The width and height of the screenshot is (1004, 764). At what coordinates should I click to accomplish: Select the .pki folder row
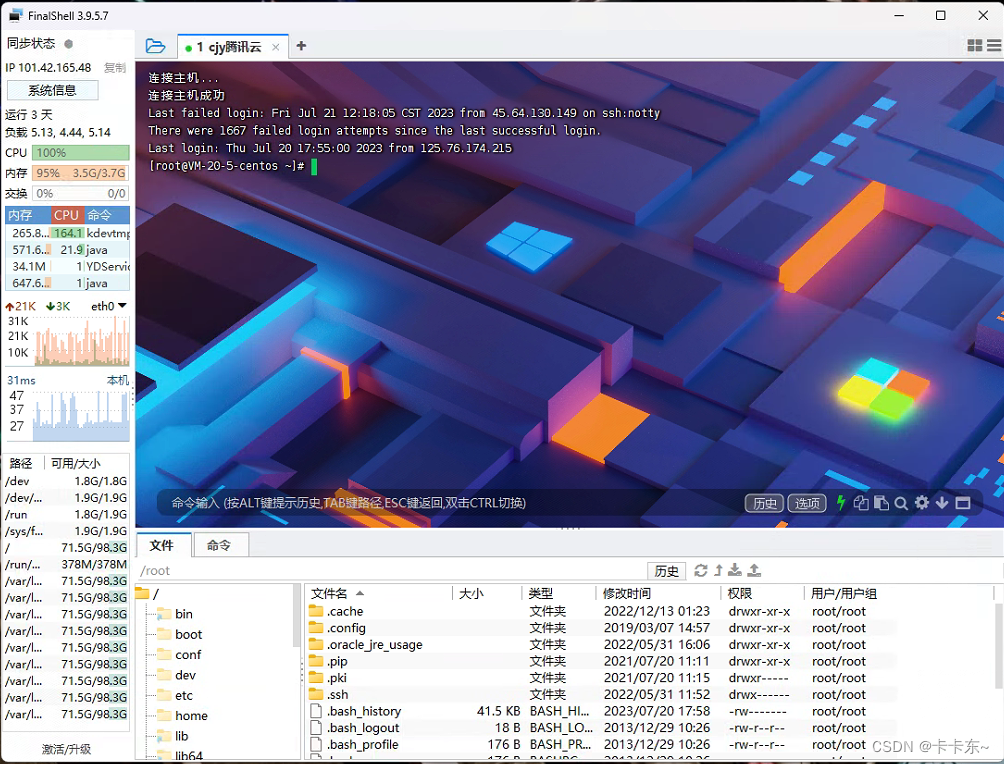(x=602, y=678)
